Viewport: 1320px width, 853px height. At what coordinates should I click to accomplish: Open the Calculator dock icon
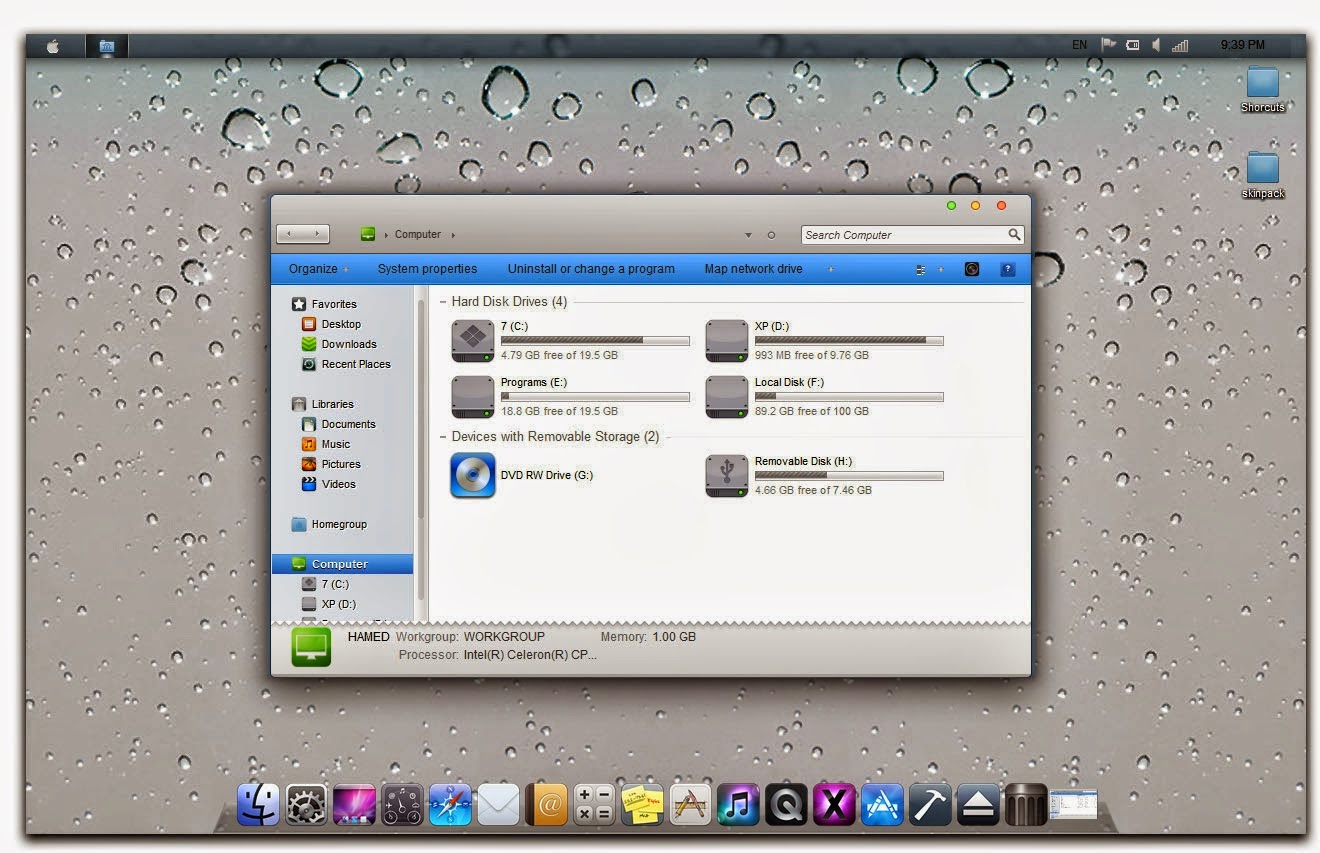coord(594,804)
